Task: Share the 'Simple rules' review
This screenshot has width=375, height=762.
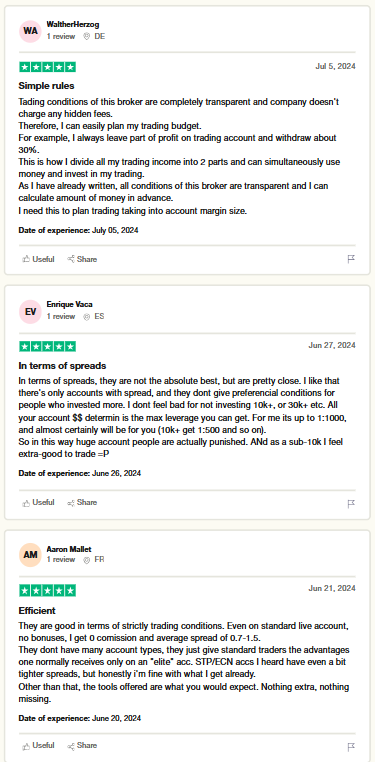Action: coord(82,259)
